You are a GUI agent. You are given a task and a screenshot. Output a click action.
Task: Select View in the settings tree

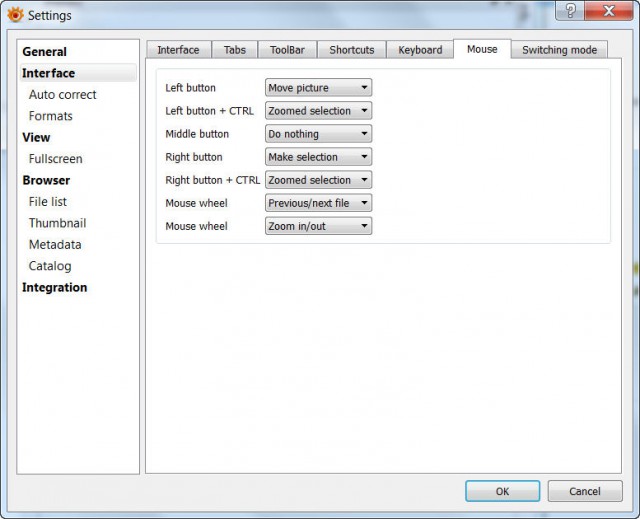coord(36,138)
